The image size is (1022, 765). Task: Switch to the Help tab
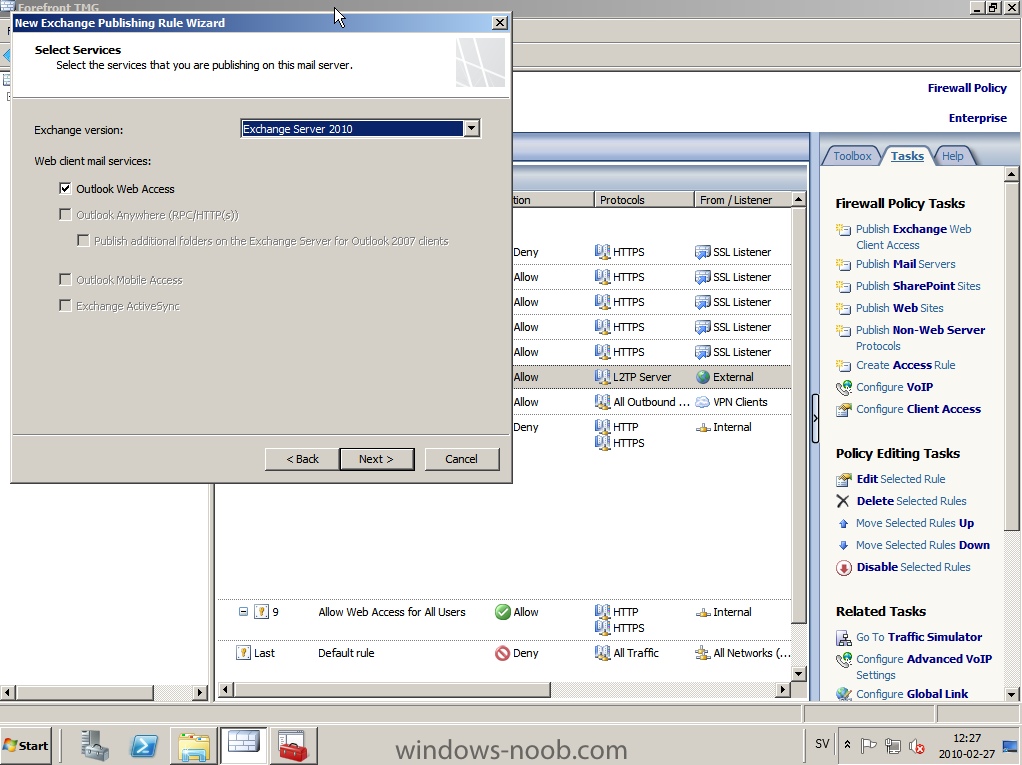coord(952,156)
